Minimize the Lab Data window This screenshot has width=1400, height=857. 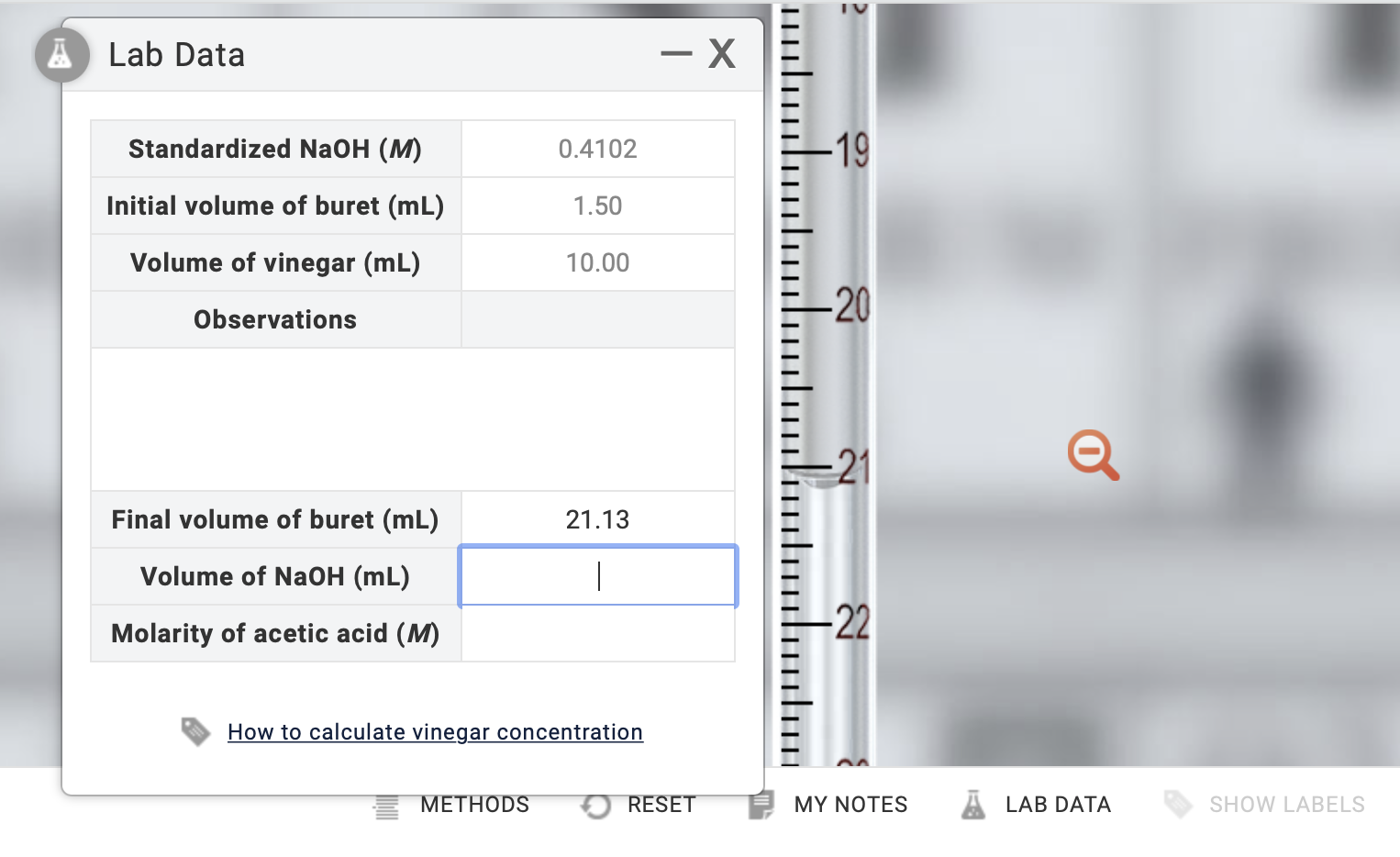[x=676, y=53]
